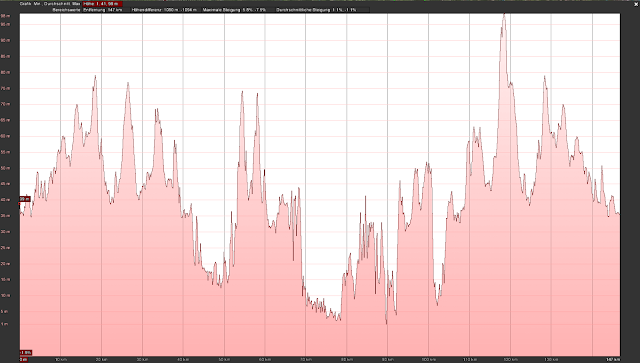Click the Durchschnittliche Steigung readout
Screen dimensions: 640x363
(316, 10)
